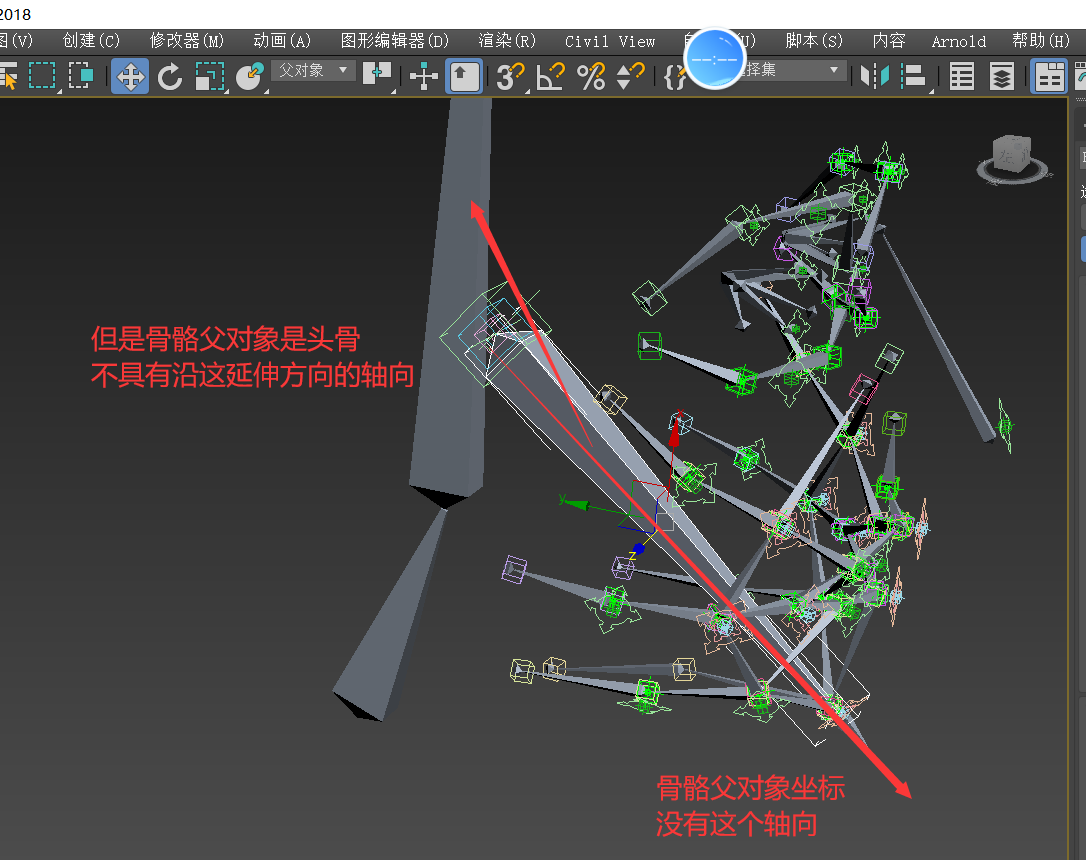Toggle the Percent Snap button
Viewport: 1086px width, 860px height.
click(x=591, y=76)
